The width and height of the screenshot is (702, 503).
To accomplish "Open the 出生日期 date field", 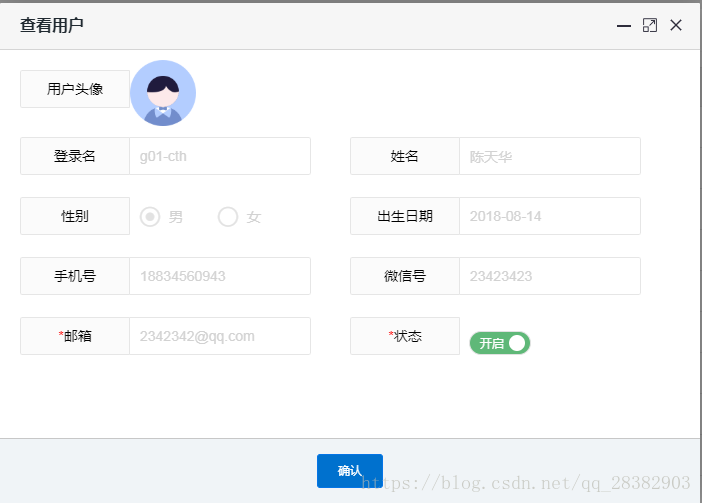I will point(550,216).
